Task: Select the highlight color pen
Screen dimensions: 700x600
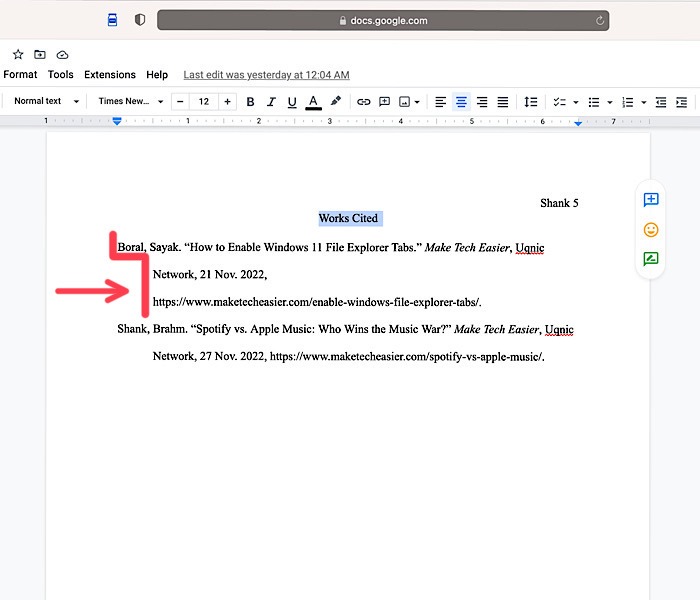Action: [x=336, y=102]
